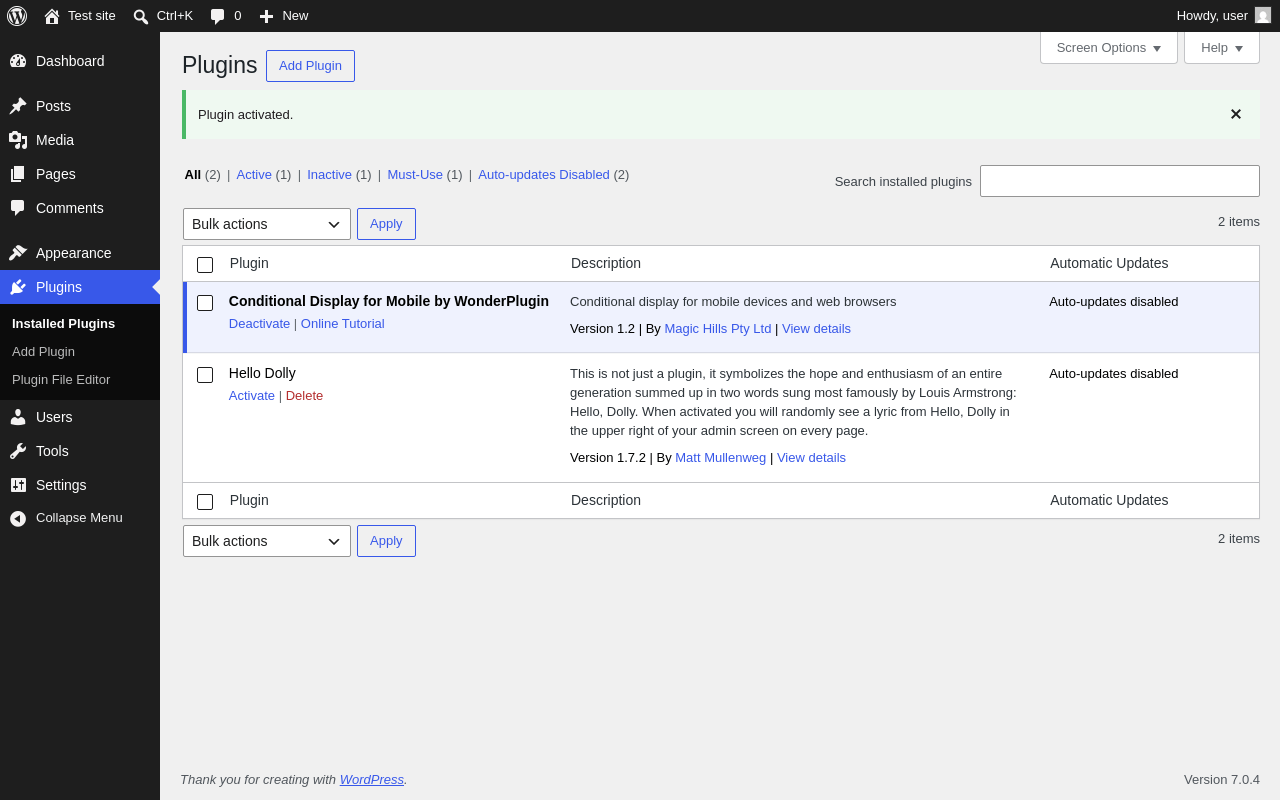Click the Add Plugin button beside title
The image size is (1280, 800).
[310, 66]
